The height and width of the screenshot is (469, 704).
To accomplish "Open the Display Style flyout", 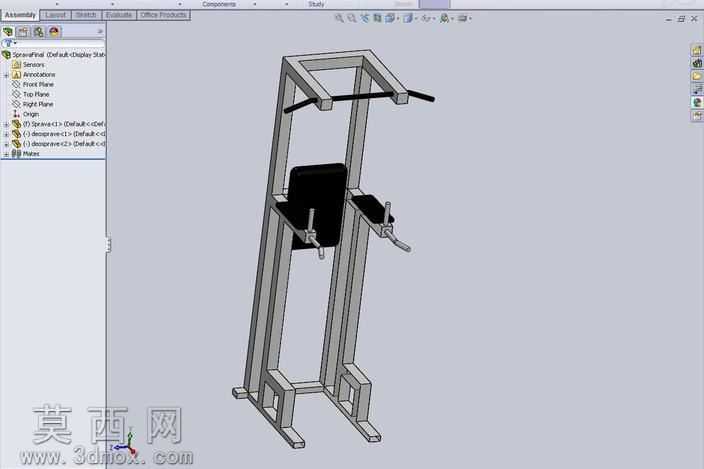I will 409,18.
